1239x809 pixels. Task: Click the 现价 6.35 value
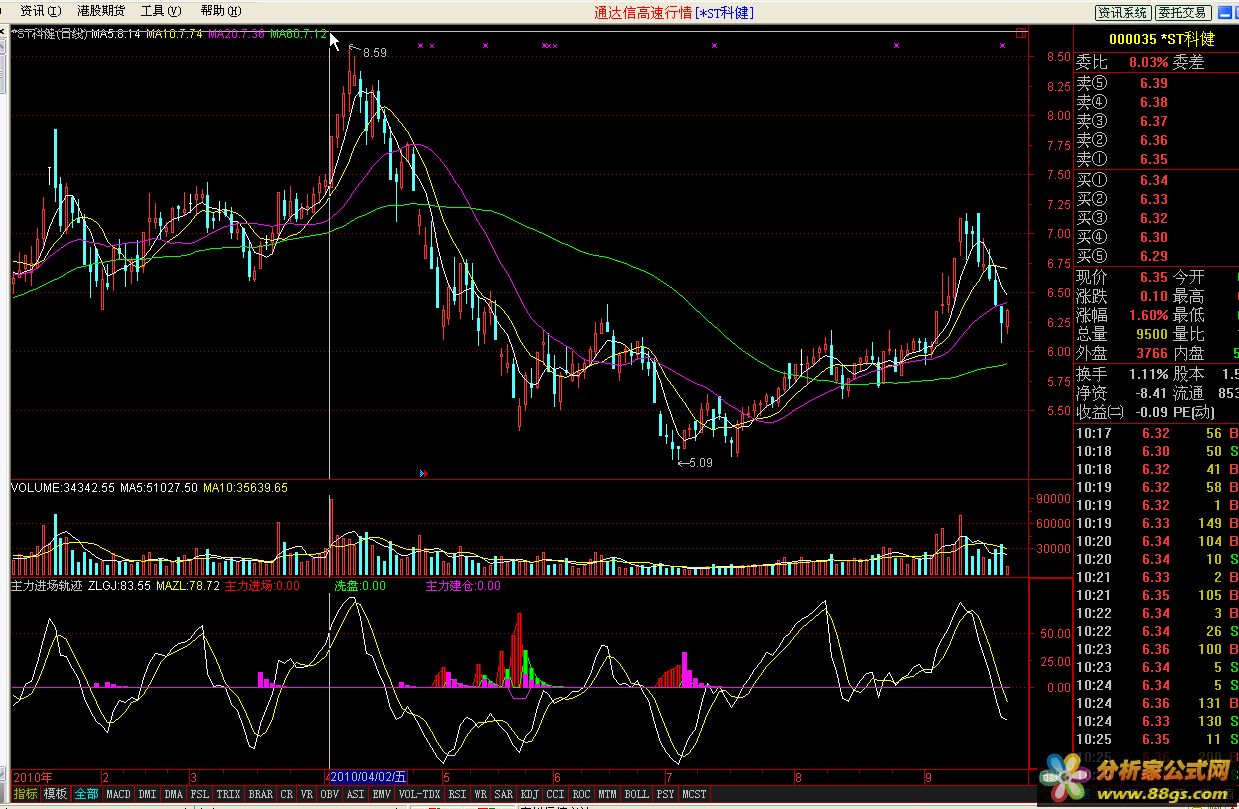click(1153, 277)
